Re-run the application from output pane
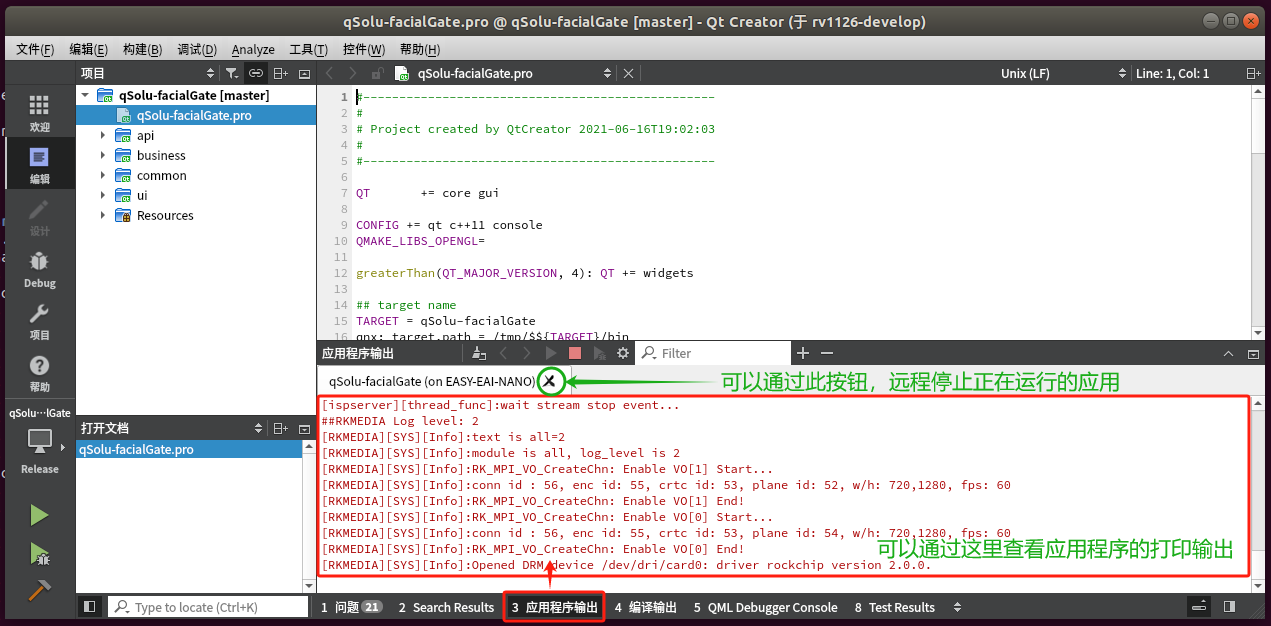The height and width of the screenshot is (626, 1271). point(551,353)
